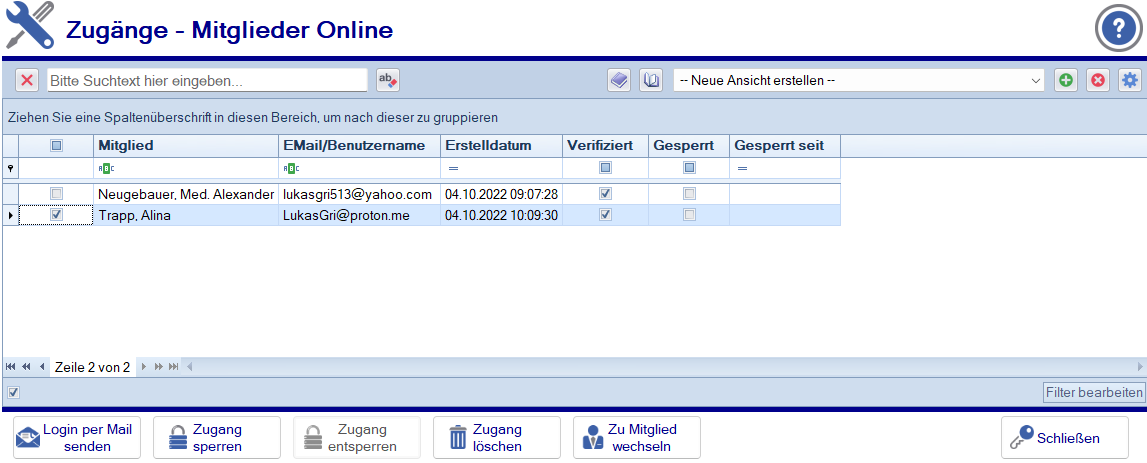Uncheck the selection checkbox for Trapp, Alina
Image resolution: width=1147 pixels, height=463 pixels.
(x=57, y=215)
